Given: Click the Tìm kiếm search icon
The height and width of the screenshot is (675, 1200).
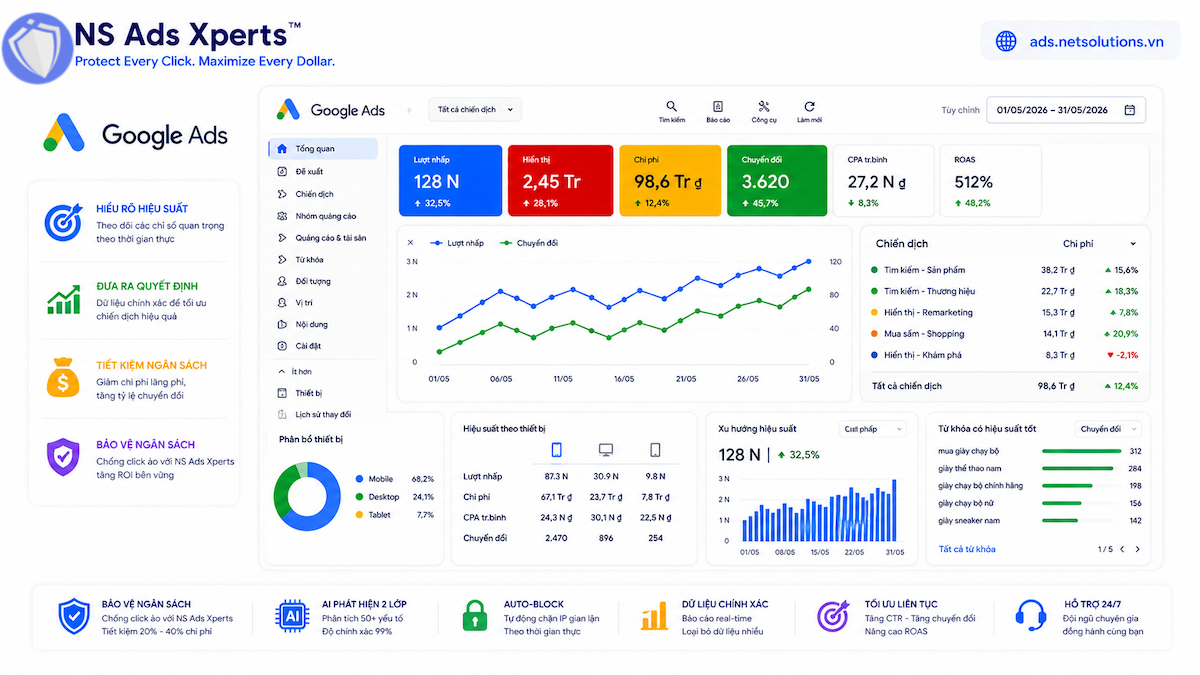Looking at the screenshot, I should point(671,107).
